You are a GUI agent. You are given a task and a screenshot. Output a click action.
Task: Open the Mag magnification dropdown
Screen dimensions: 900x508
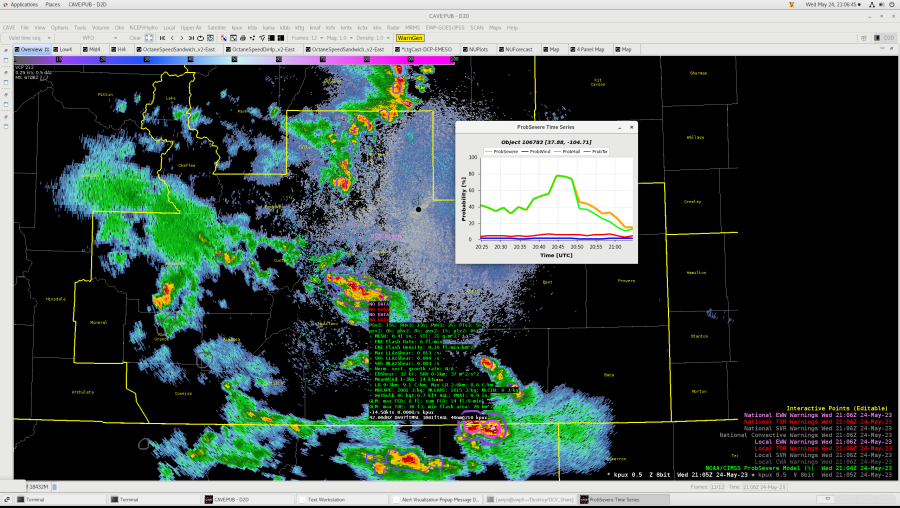pos(335,37)
